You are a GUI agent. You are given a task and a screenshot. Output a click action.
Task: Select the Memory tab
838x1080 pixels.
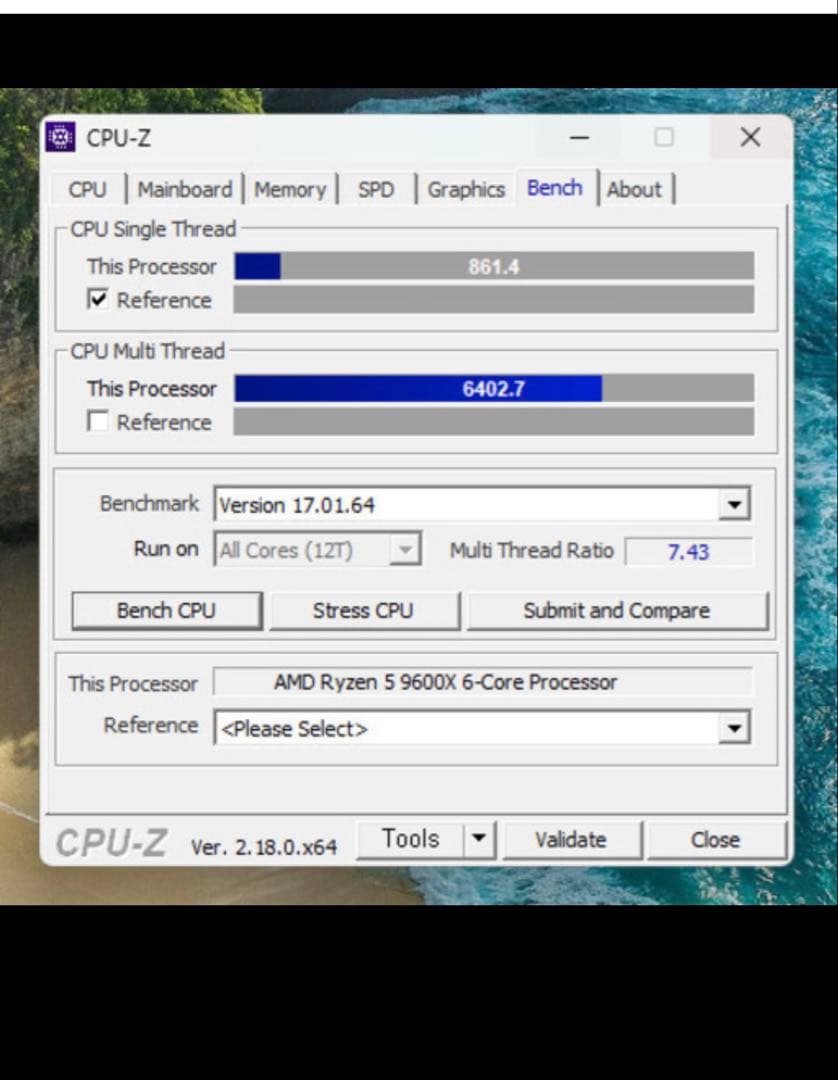point(290,189)
